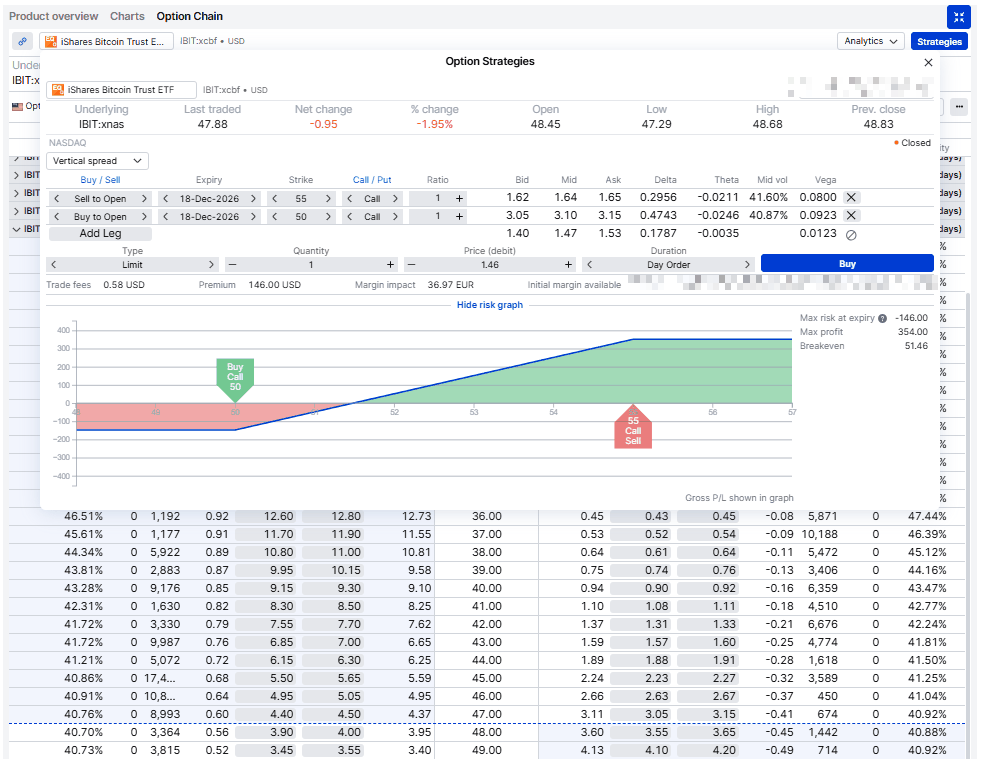This screenshot has width=981, height=759.
Task: Click the iShares Bitcoin Trust E... instrument box
Action: (x=106, y=41)
